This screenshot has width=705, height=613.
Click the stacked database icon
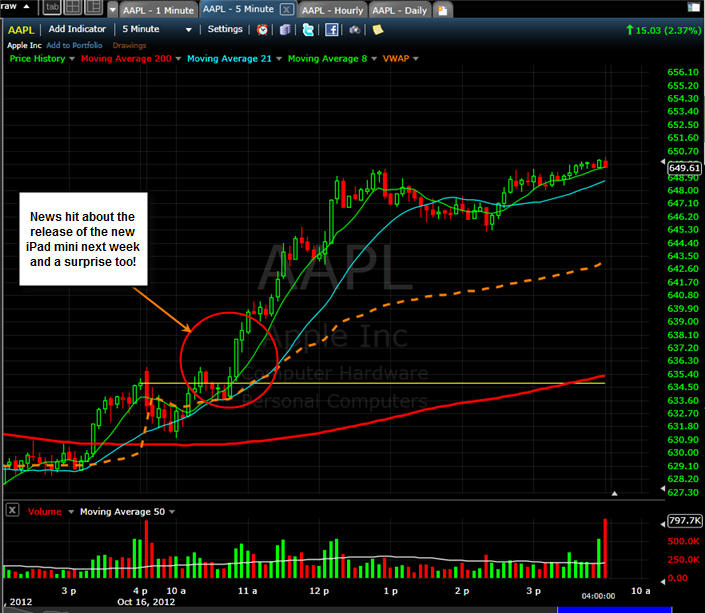(x=285, y=30)
